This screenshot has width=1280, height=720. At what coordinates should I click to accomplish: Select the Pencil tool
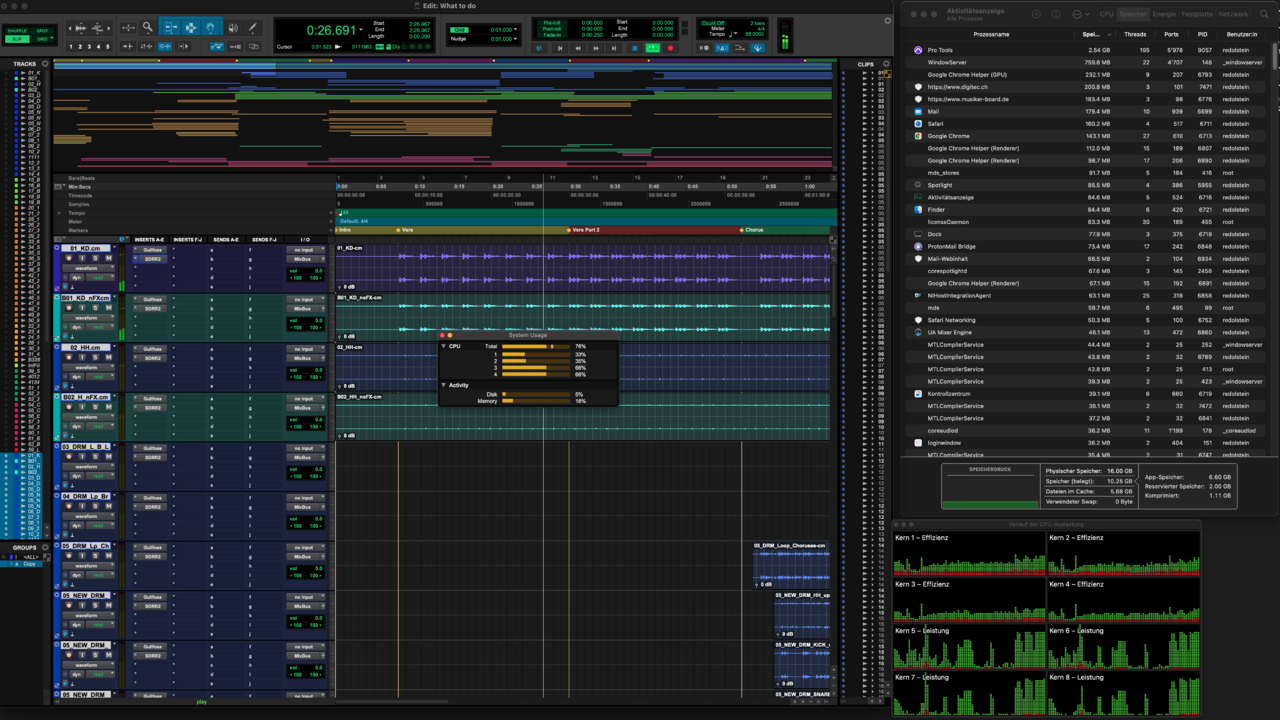coord(252,27)
